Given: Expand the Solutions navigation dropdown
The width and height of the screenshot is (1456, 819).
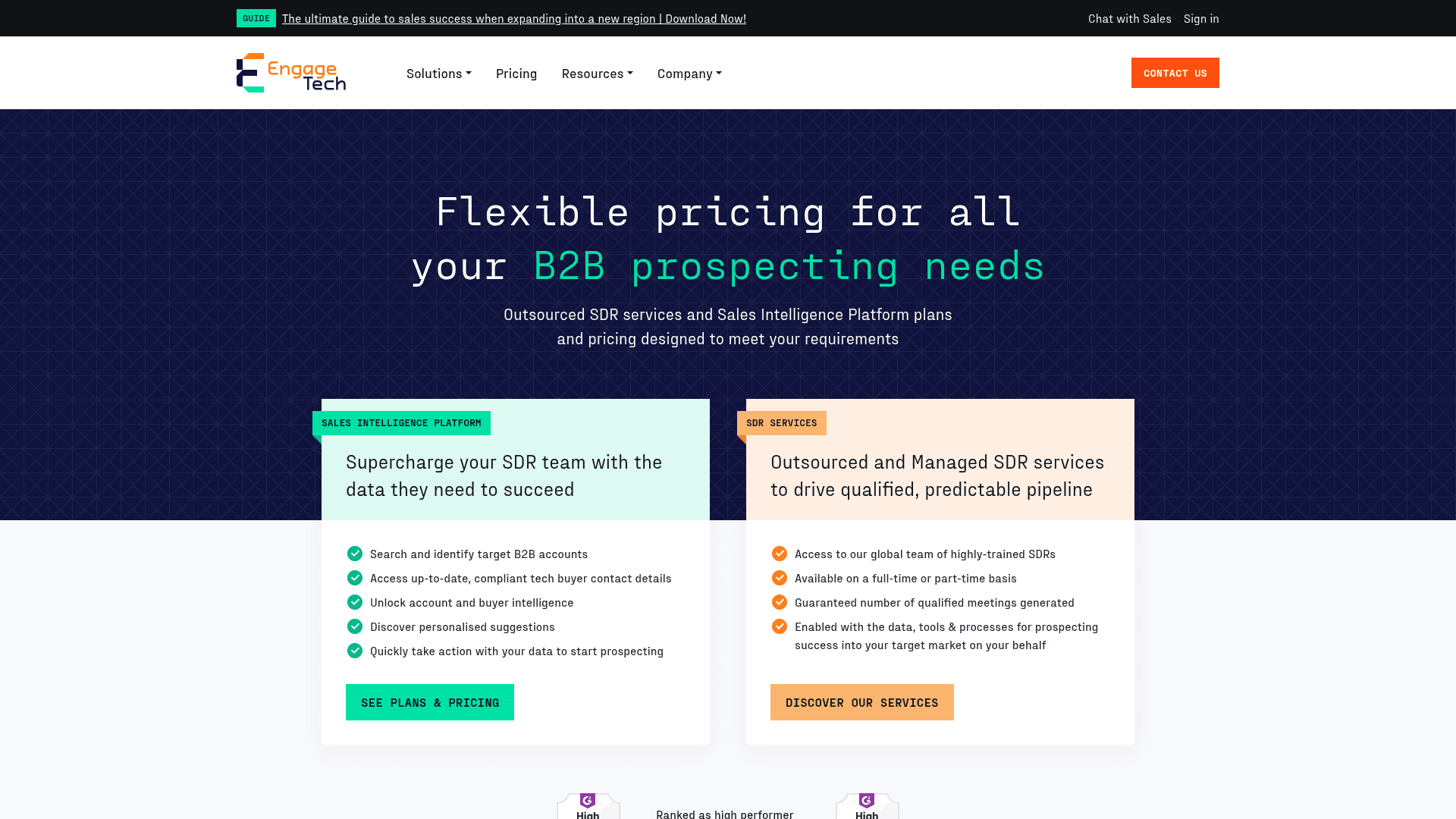Looking at the screenshot, I should pyautogui.click(x=439, y=72).
